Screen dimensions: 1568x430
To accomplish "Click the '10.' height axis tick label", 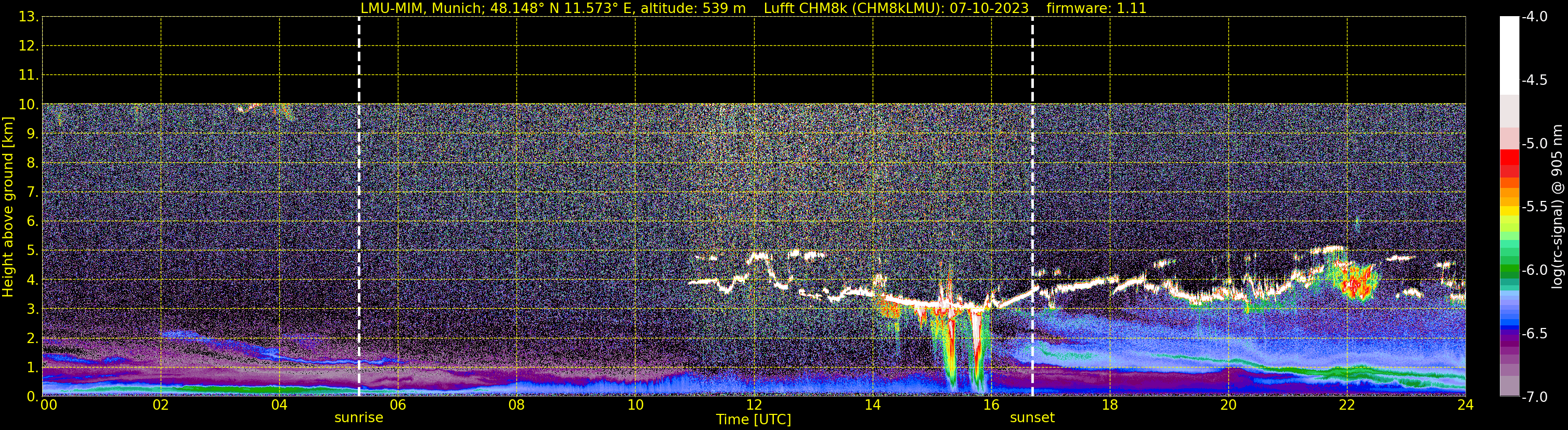I will click(x=29, y=105).
